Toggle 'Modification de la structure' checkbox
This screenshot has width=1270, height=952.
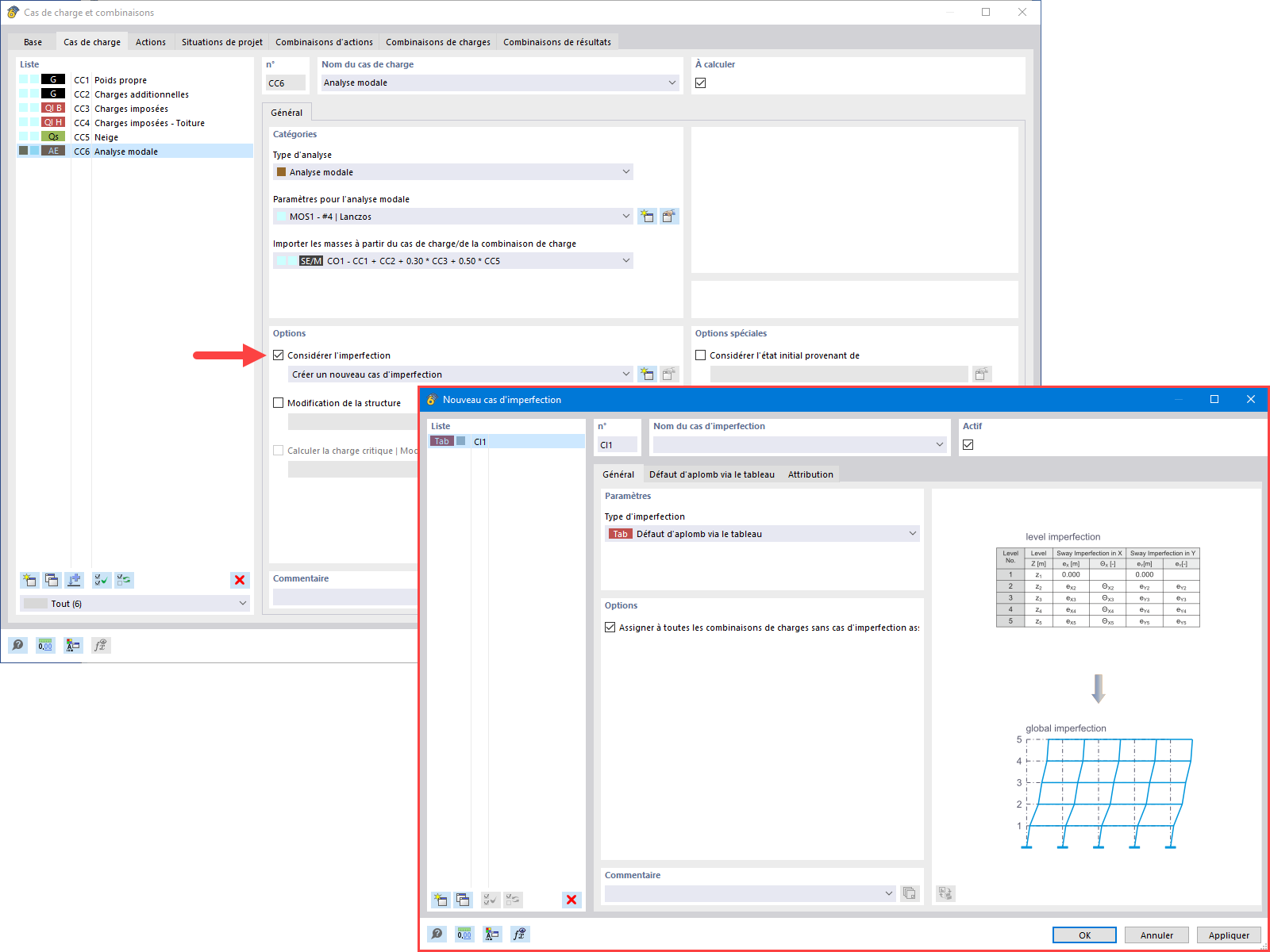point(279,402)
